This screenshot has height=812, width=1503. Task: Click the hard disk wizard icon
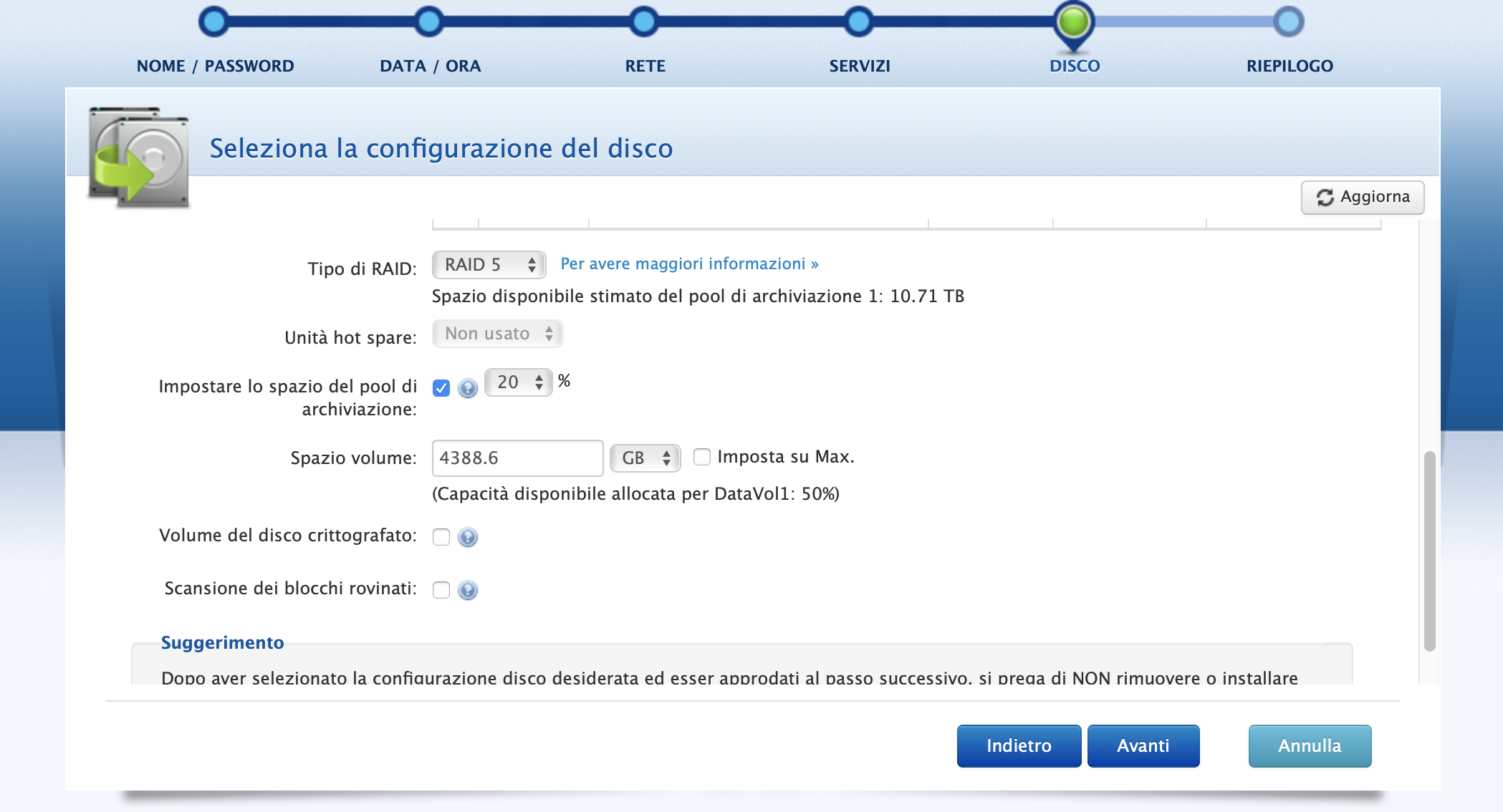click(x=139, y=157)
